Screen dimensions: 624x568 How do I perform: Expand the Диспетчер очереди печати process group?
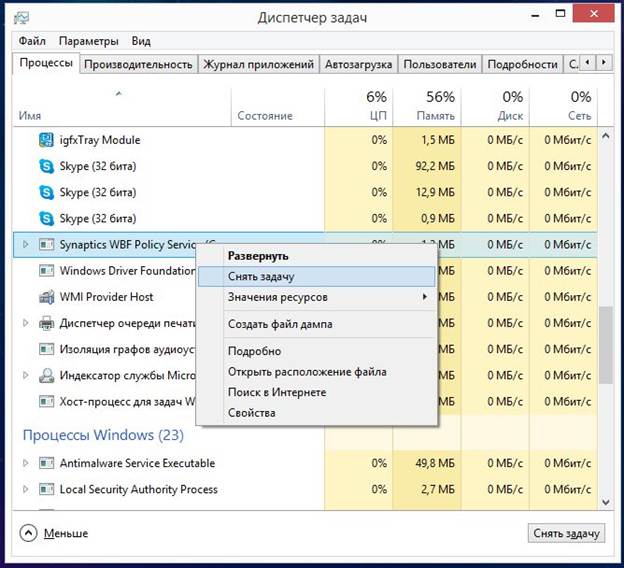point(26,323)
